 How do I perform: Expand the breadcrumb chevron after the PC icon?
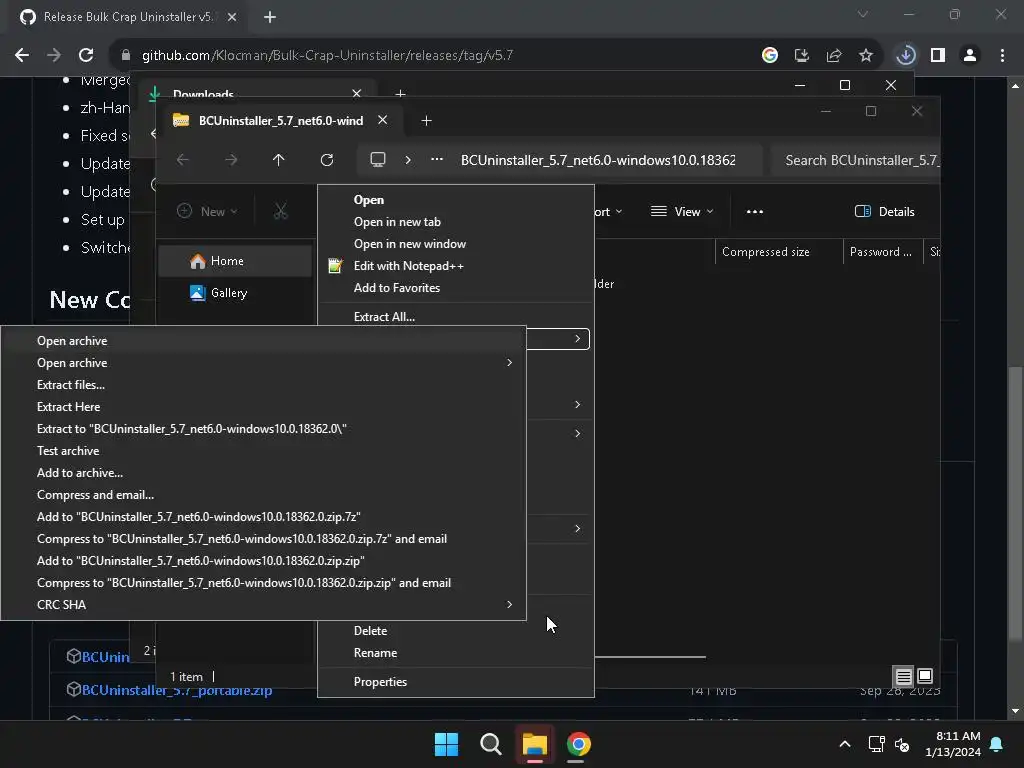coord(408,160)
